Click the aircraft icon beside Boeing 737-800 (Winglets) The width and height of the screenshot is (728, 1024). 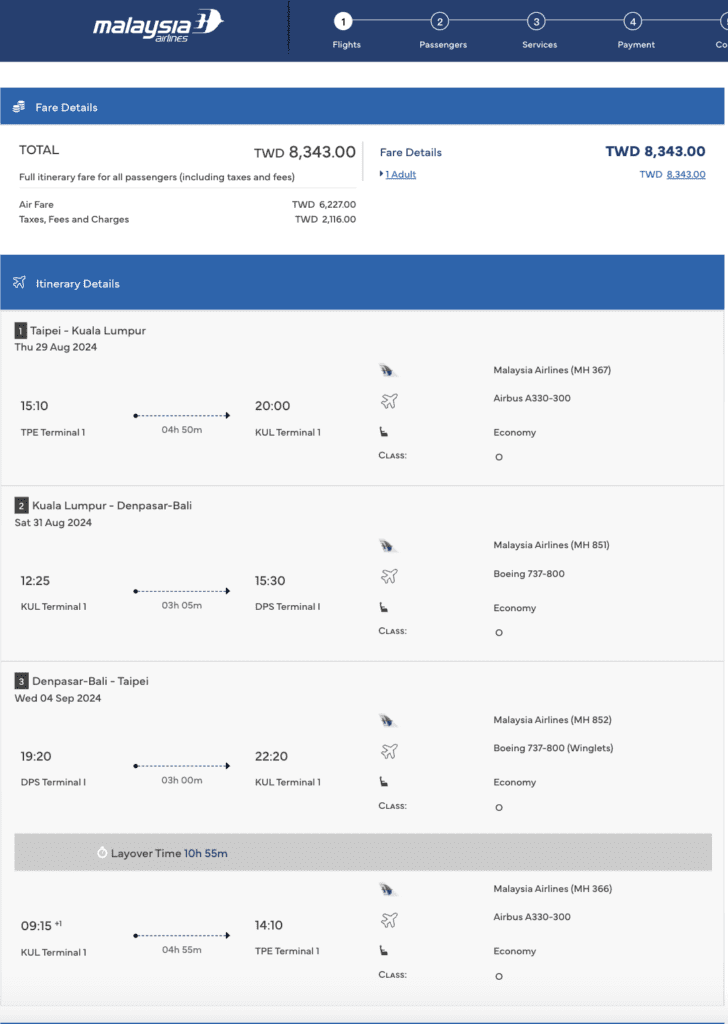389,751
